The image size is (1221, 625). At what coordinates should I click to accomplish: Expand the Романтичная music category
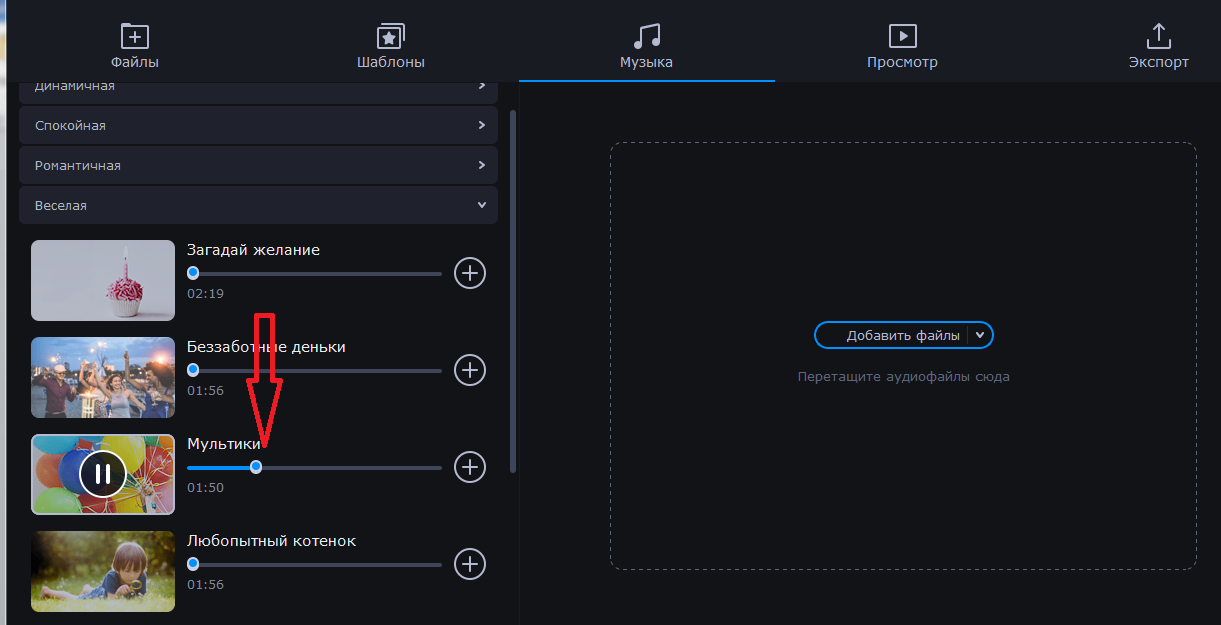point(258,166)
